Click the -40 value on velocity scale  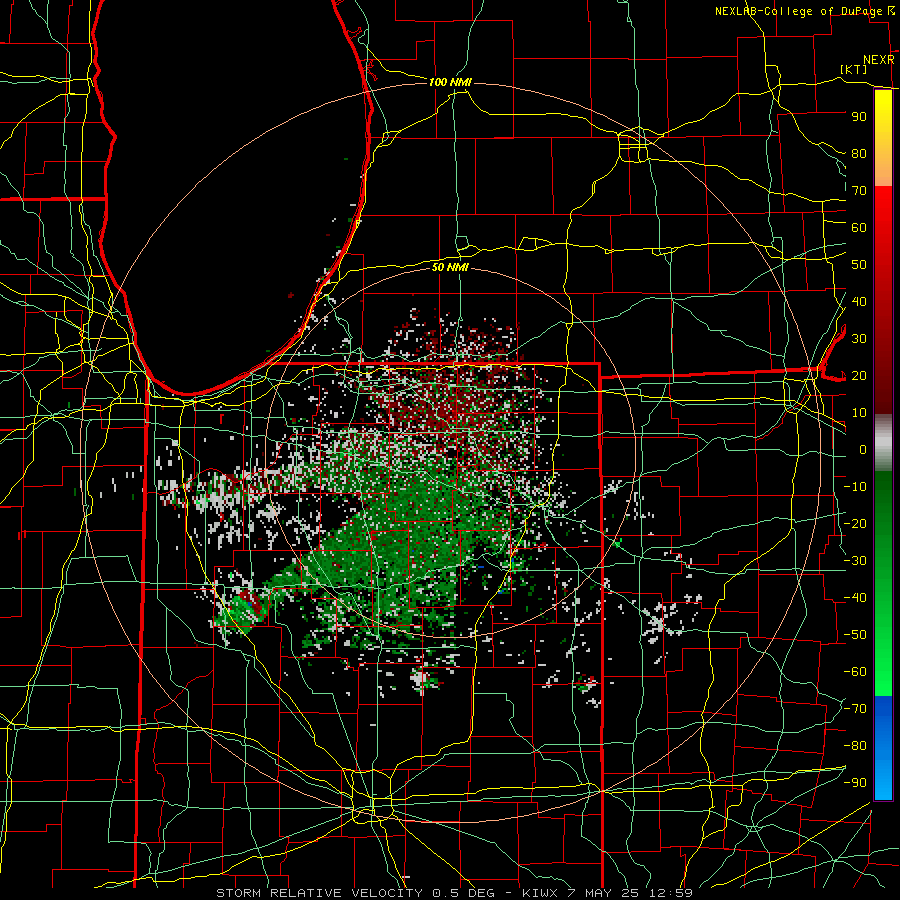[855, 598]
